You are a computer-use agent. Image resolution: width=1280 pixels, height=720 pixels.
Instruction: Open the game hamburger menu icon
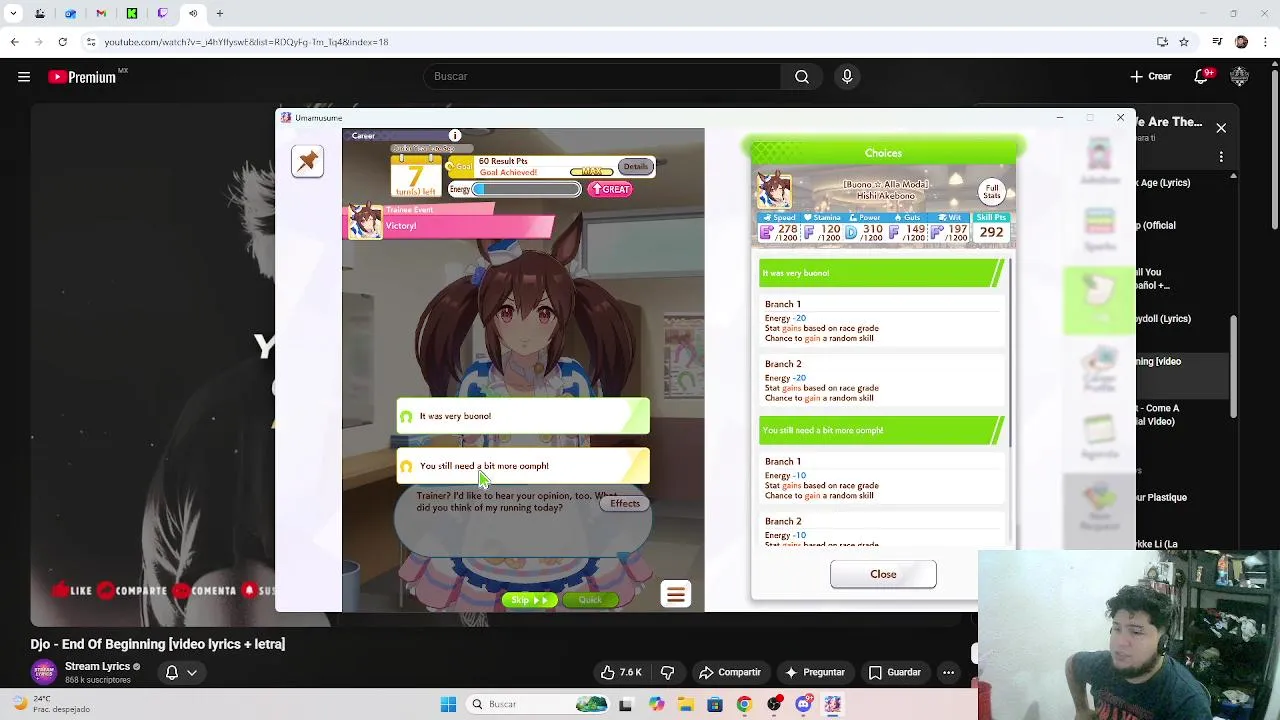pos(676,594)
